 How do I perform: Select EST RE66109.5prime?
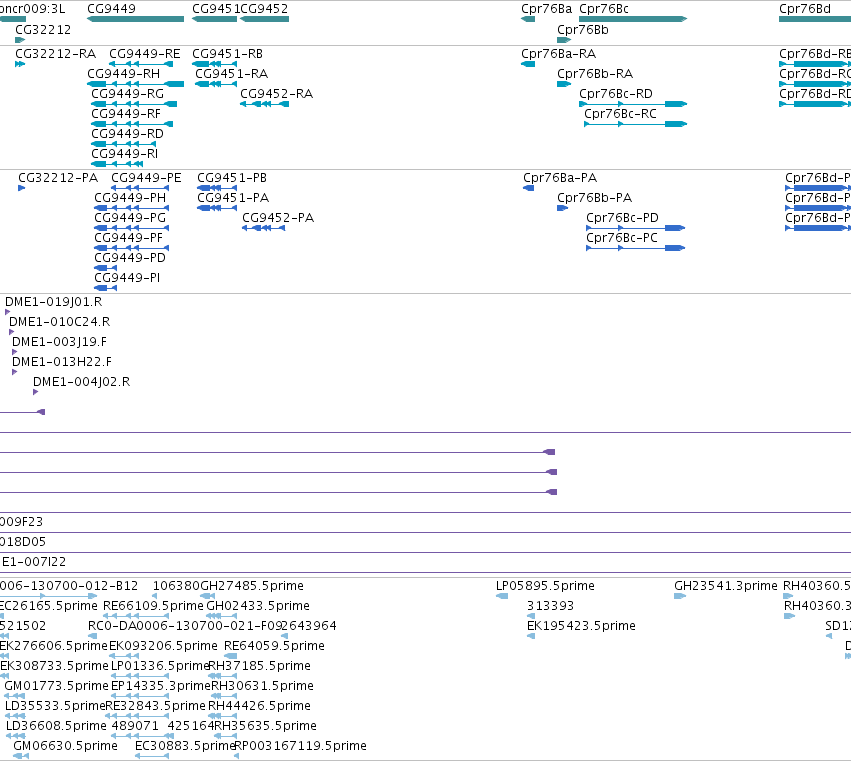154,606
